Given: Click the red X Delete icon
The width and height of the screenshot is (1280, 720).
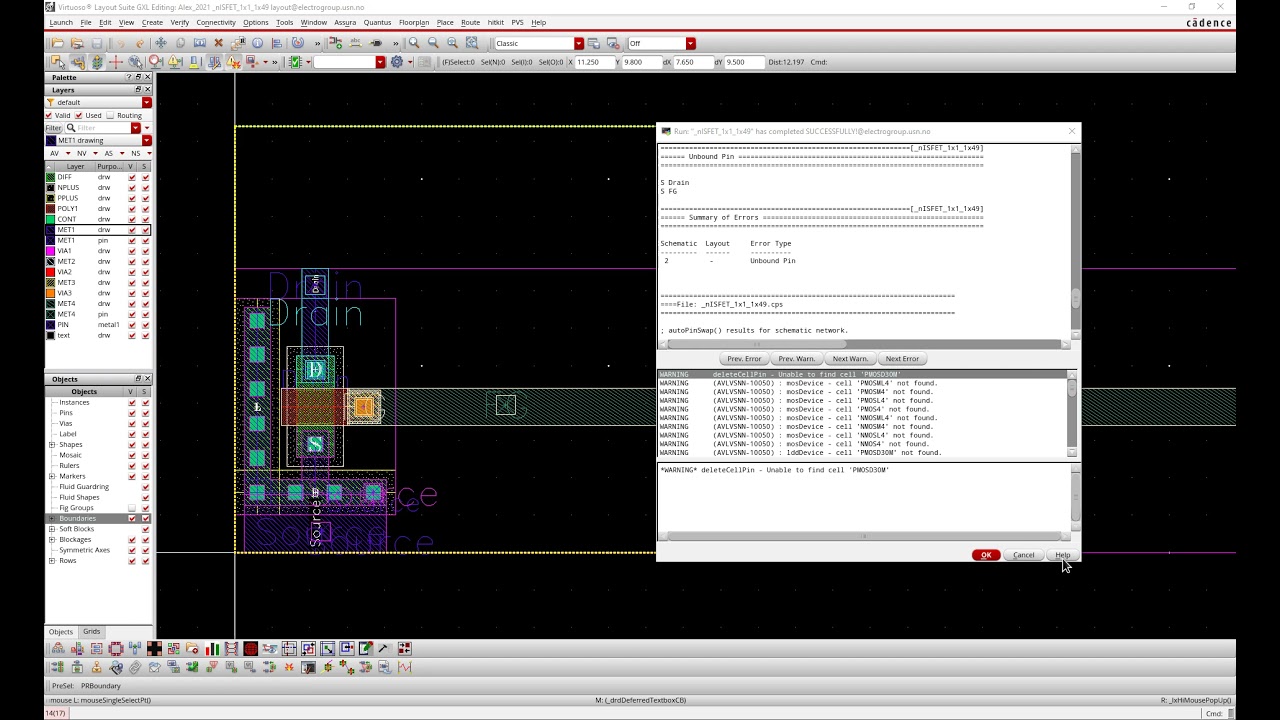Looking at the screenshot, I should click(218, 43).
